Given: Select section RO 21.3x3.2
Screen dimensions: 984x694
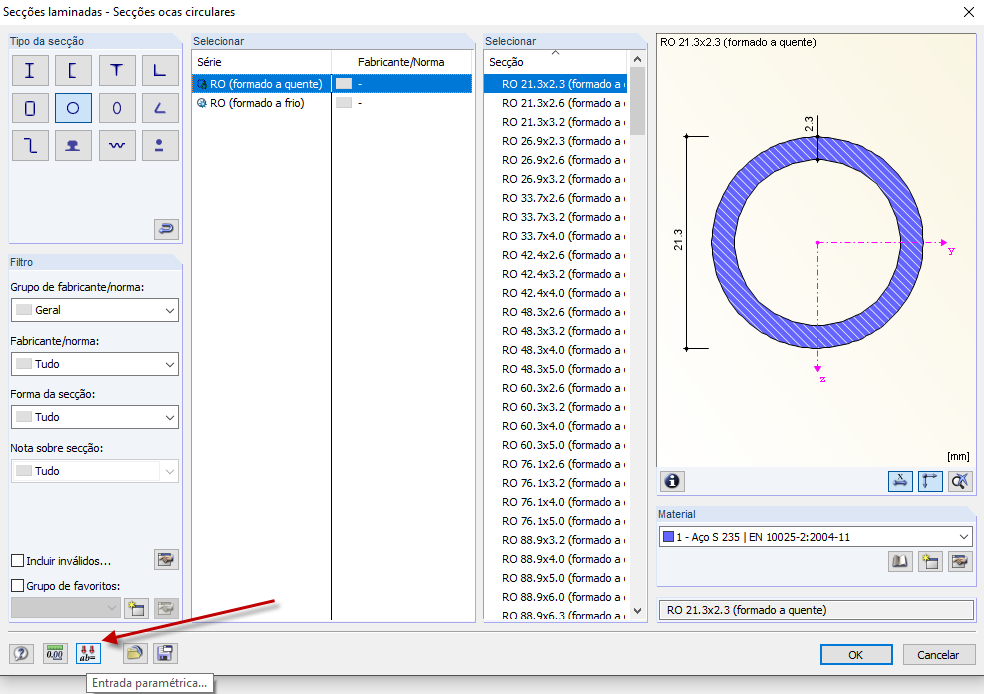Looking at the screenshot, I should 555,122.
